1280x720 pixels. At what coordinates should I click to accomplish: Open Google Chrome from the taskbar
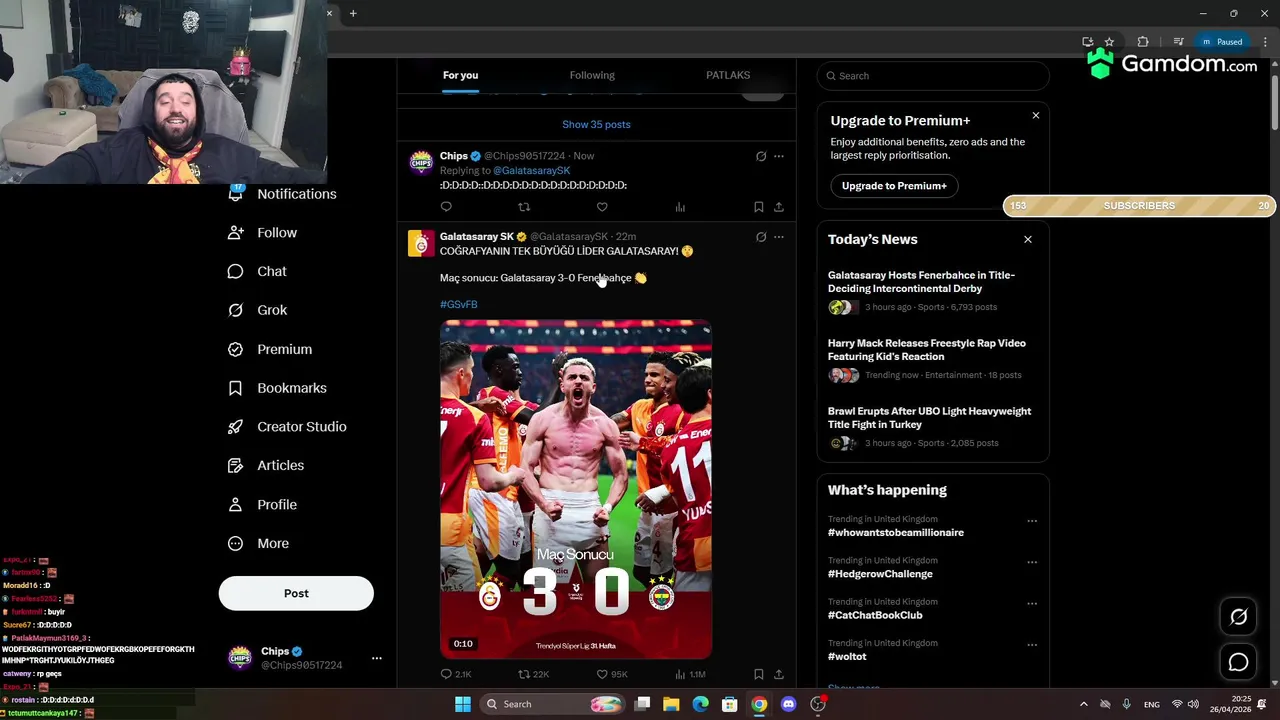click(759, 704)
